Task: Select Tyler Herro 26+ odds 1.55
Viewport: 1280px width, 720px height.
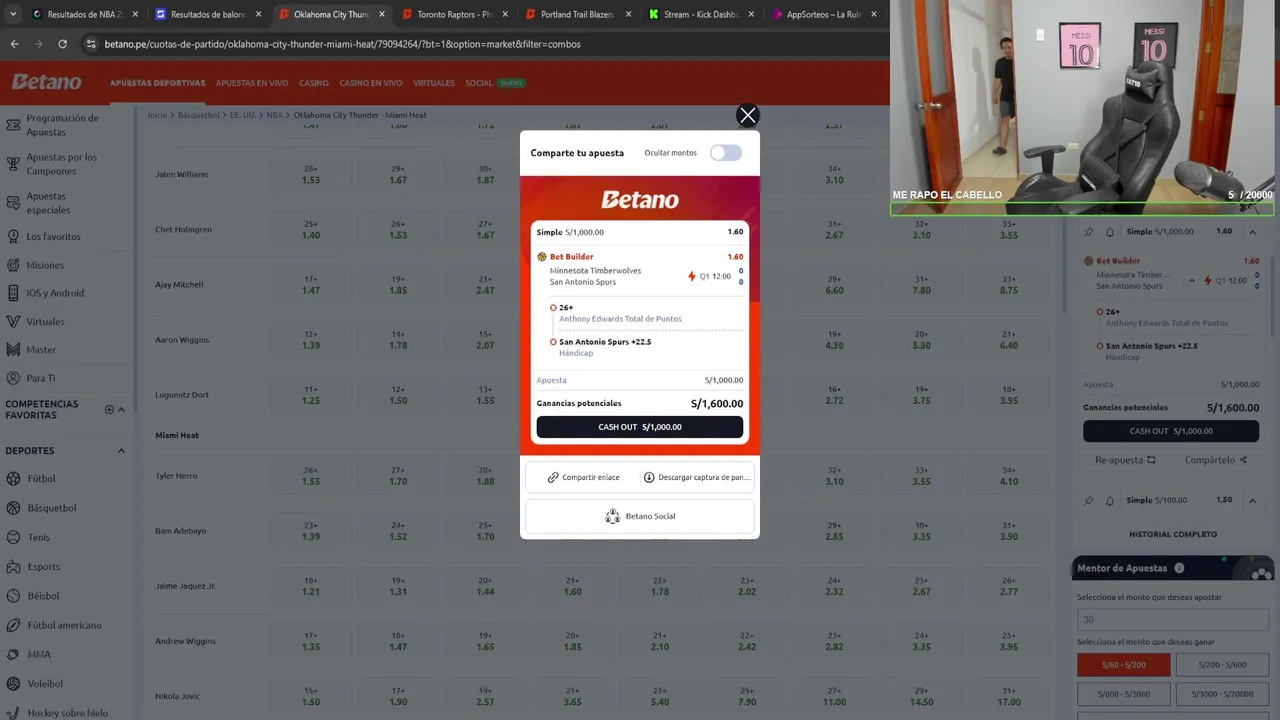Action: [311, 476]
